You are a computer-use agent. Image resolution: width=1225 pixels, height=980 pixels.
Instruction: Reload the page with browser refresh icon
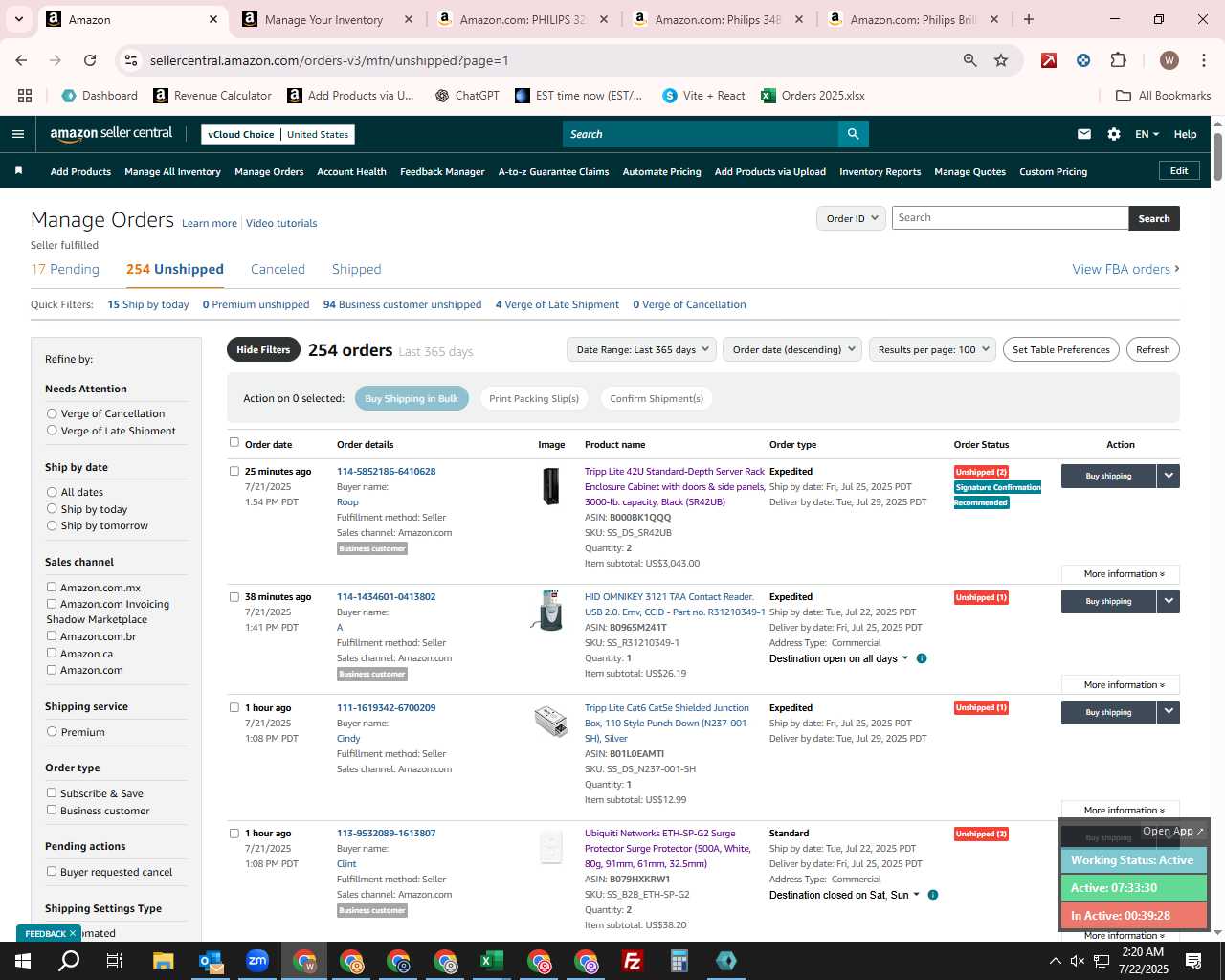coord(90,60)
